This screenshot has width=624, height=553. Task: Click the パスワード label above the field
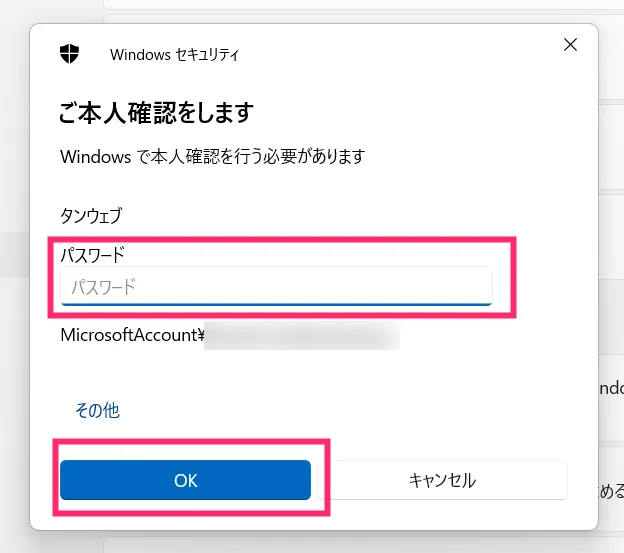coord(92,255)
